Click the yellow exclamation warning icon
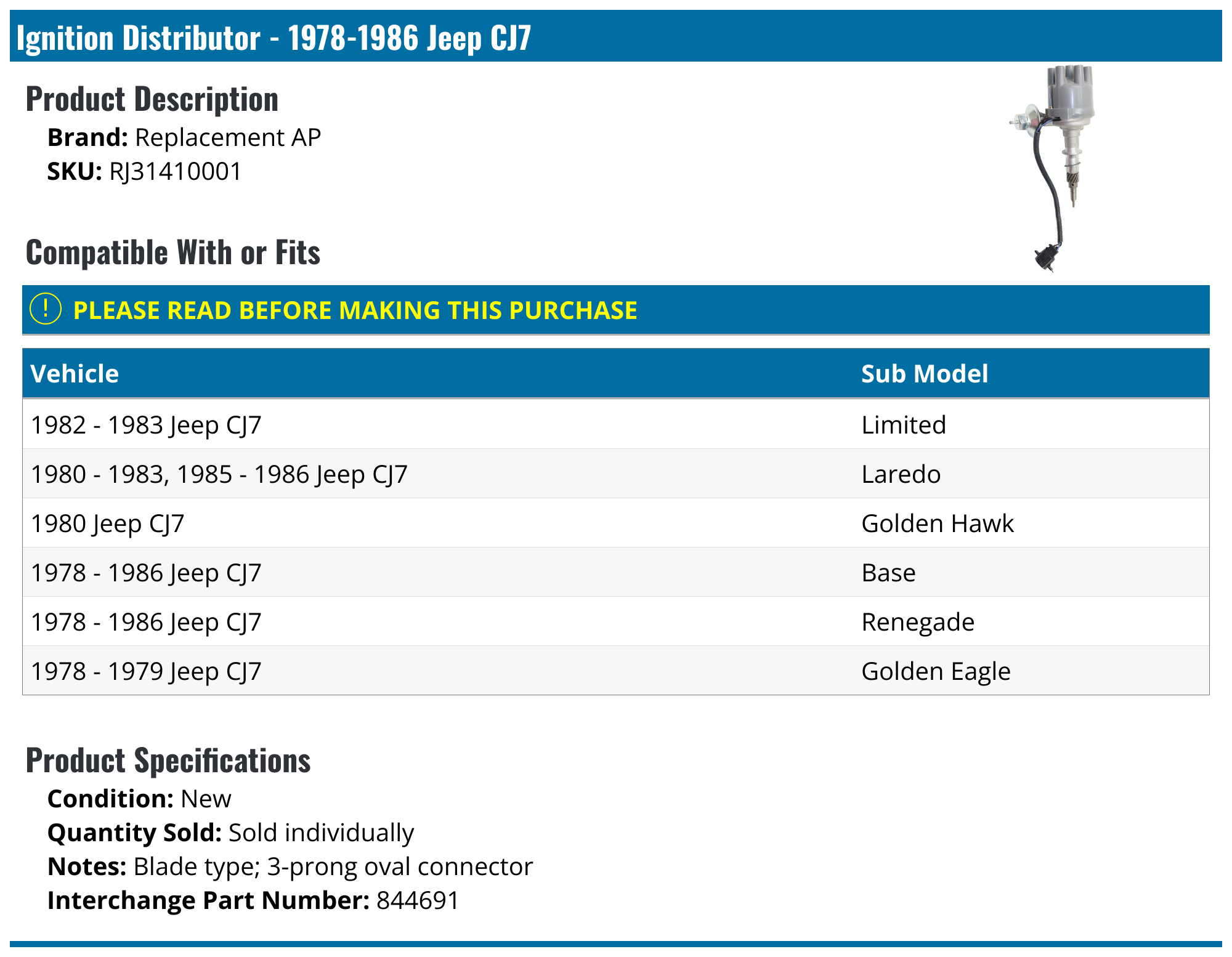The height and width of the screenshot is (957, 1232). point(46,309)
